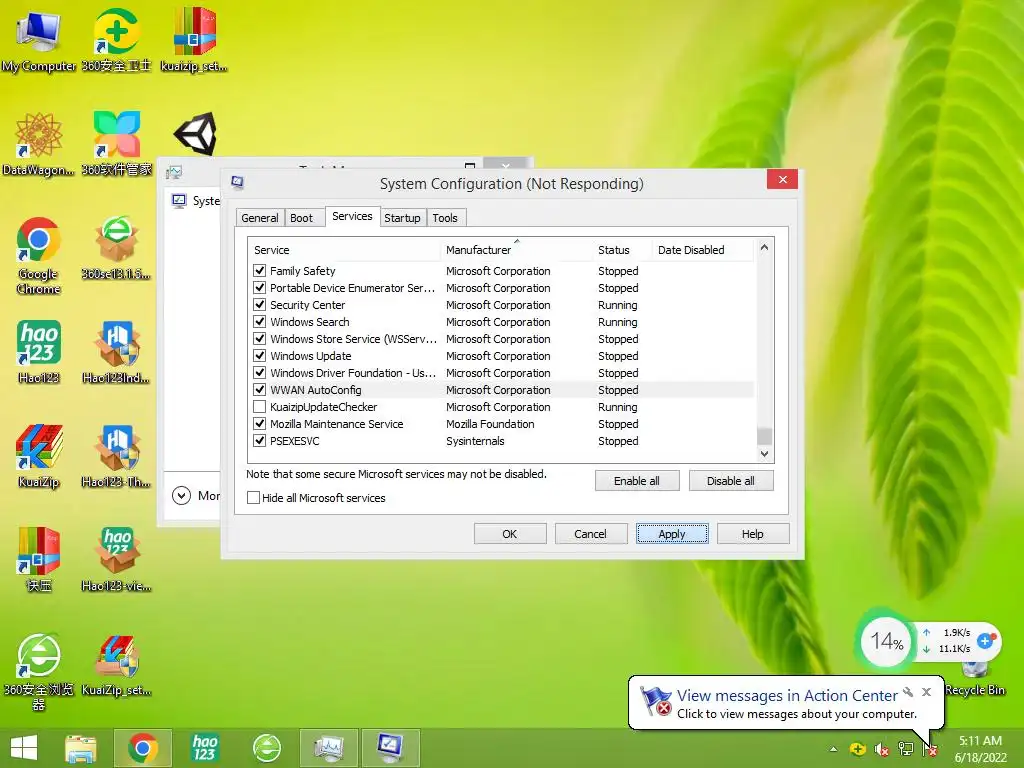Click the 14% memory usage widget
Image resolution: width=1024 pixels, height=768 pixels.
(886, 641)
